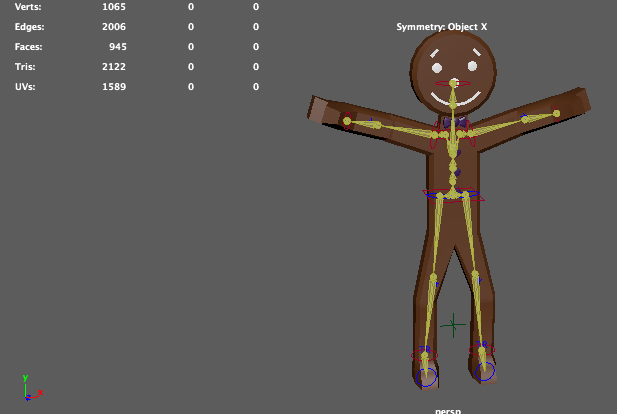Click the Verts count value 1065
617x414 pixels.
[114, 7]
